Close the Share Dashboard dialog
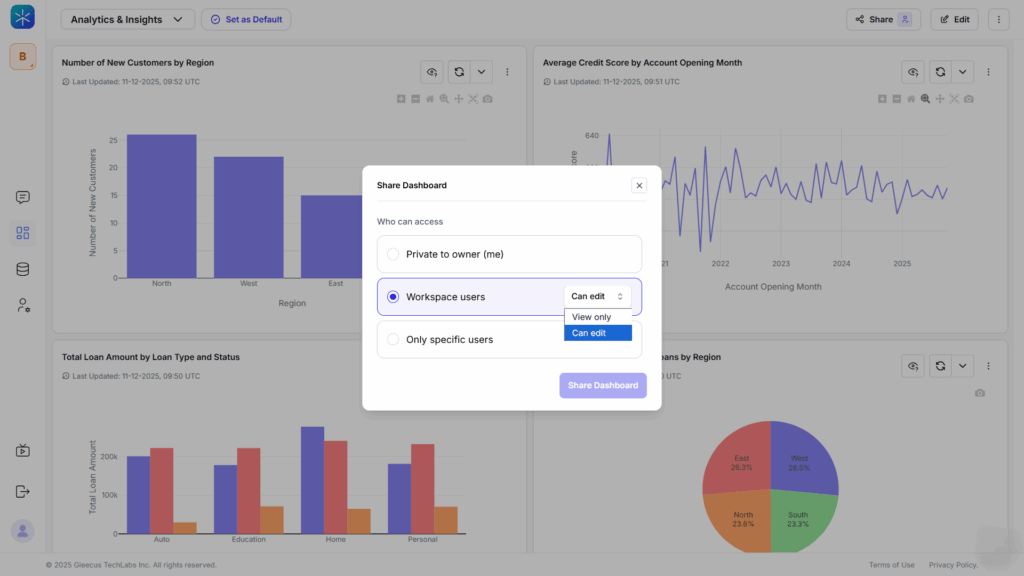The image size is (1024, 576). tap(639, 185)
